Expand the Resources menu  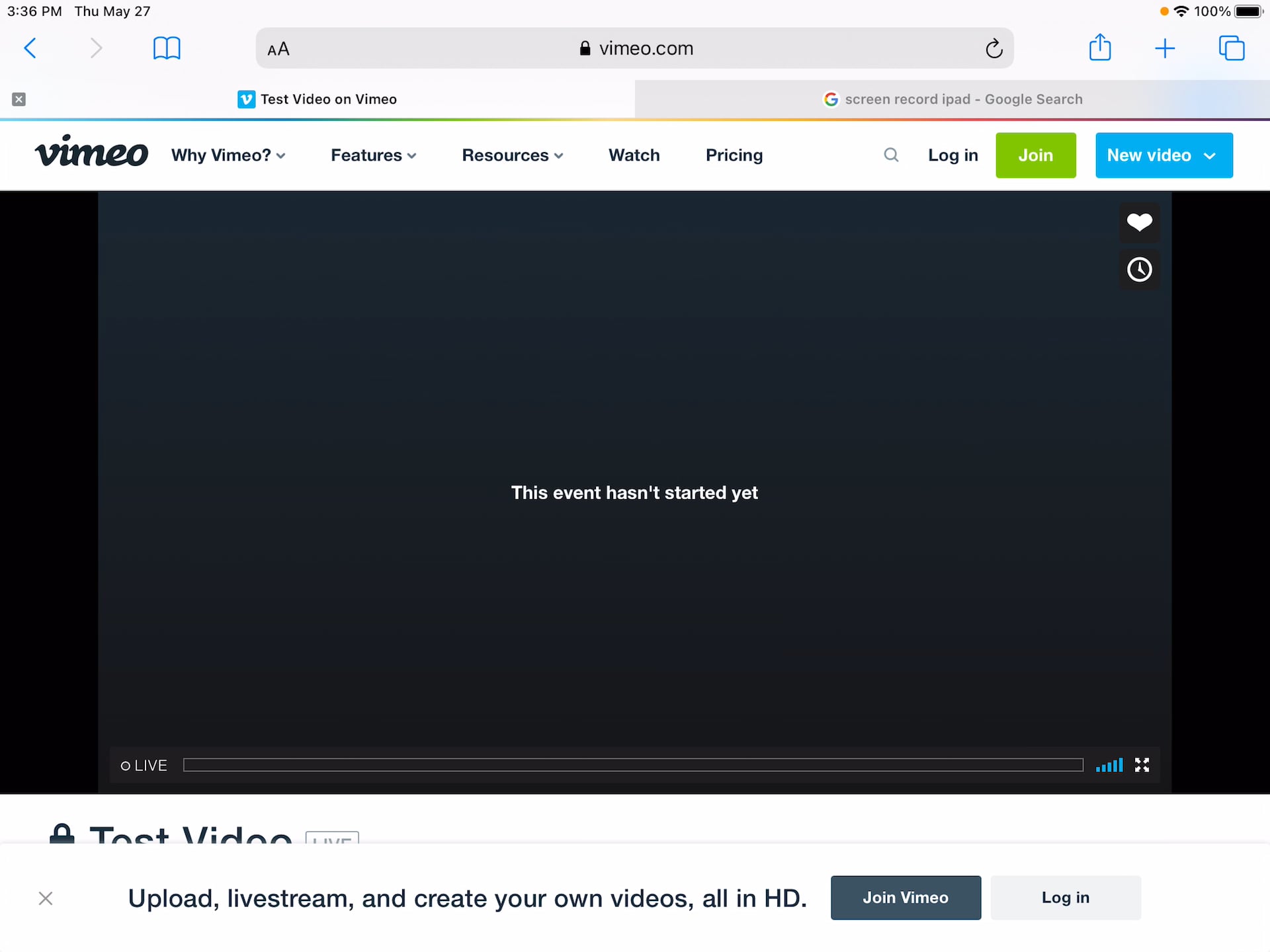513,155
